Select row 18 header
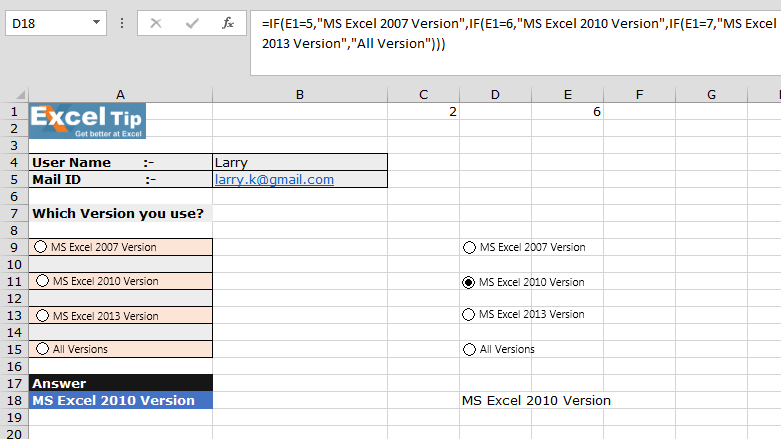781x439 pixels. 14,400
